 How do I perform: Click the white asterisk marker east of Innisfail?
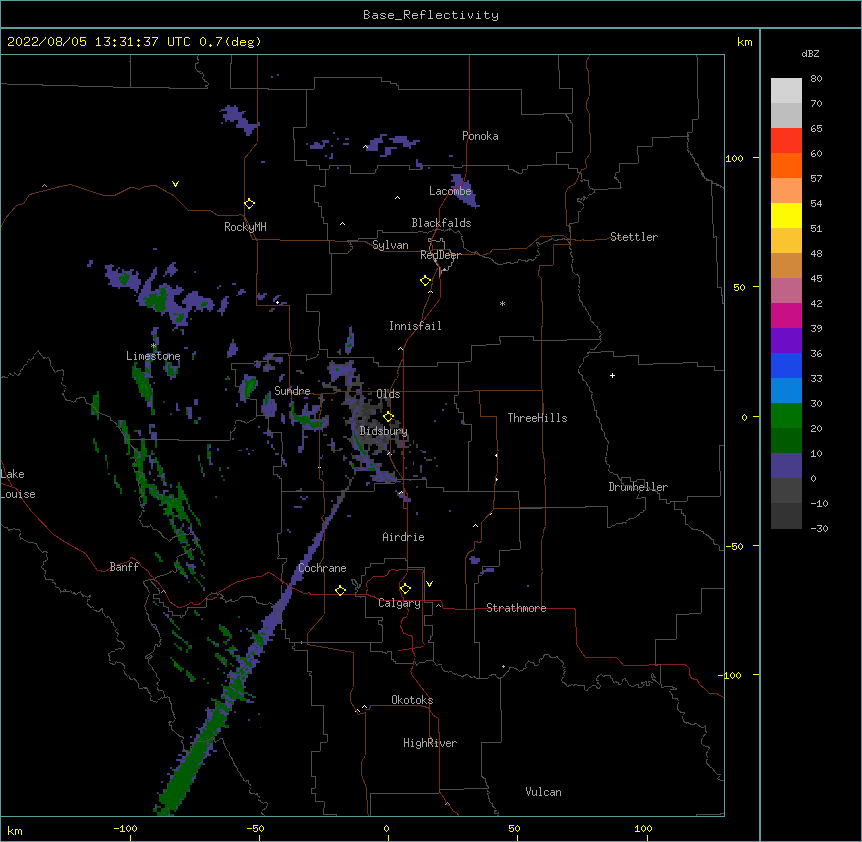pyautogui.click(x=502, y=303)
